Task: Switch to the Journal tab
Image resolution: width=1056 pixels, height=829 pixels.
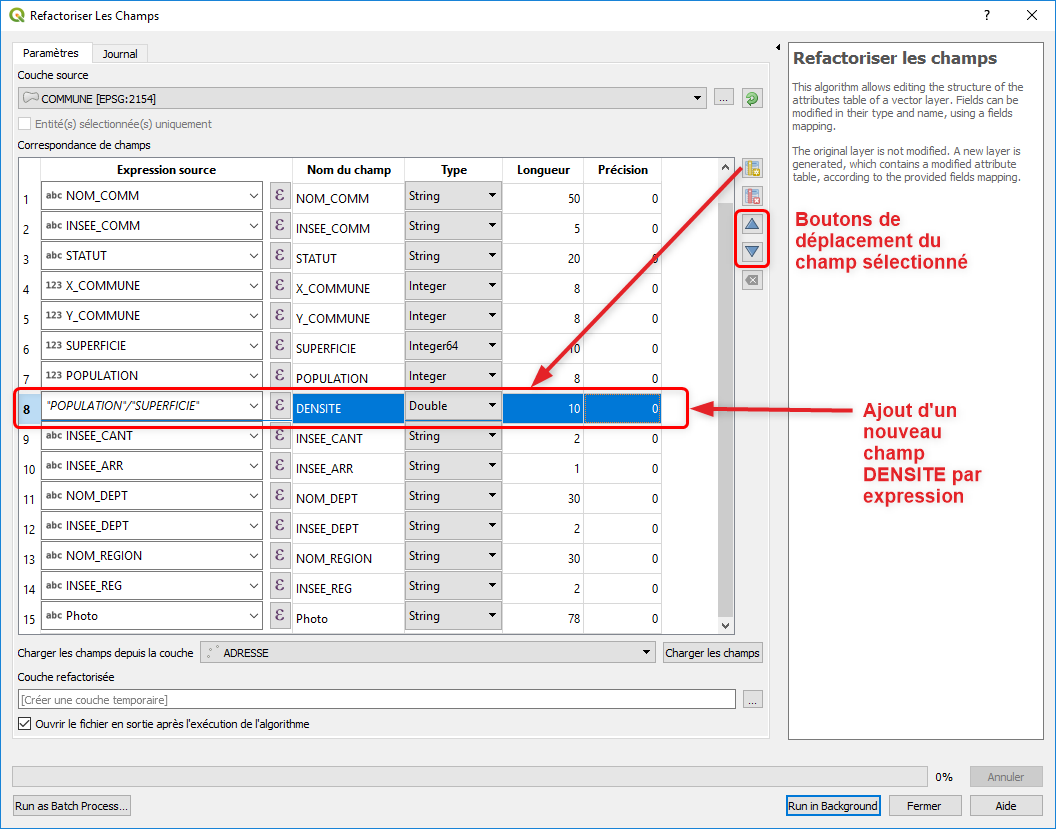Action: click(120, 54)
